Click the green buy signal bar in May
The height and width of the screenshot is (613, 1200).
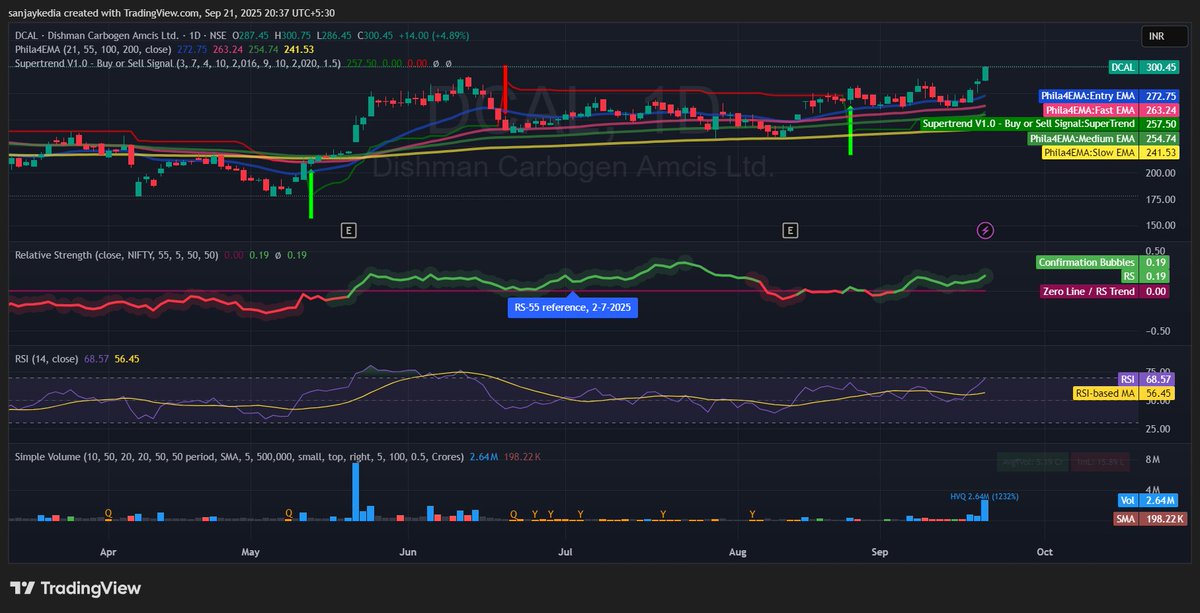(311, 193)
